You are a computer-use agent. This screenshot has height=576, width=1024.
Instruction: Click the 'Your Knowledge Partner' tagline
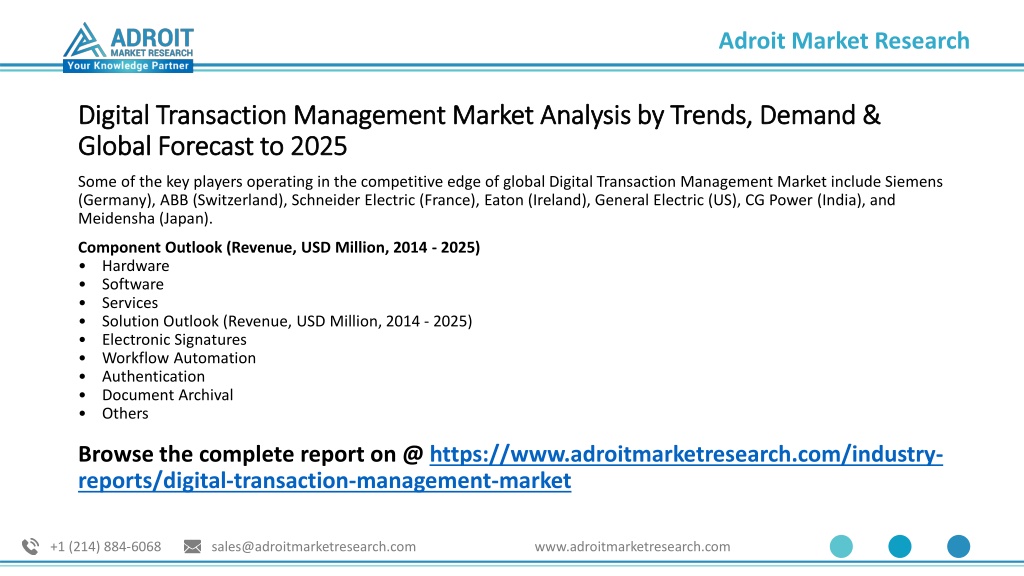pyautogui.click(x=128, y=66)
